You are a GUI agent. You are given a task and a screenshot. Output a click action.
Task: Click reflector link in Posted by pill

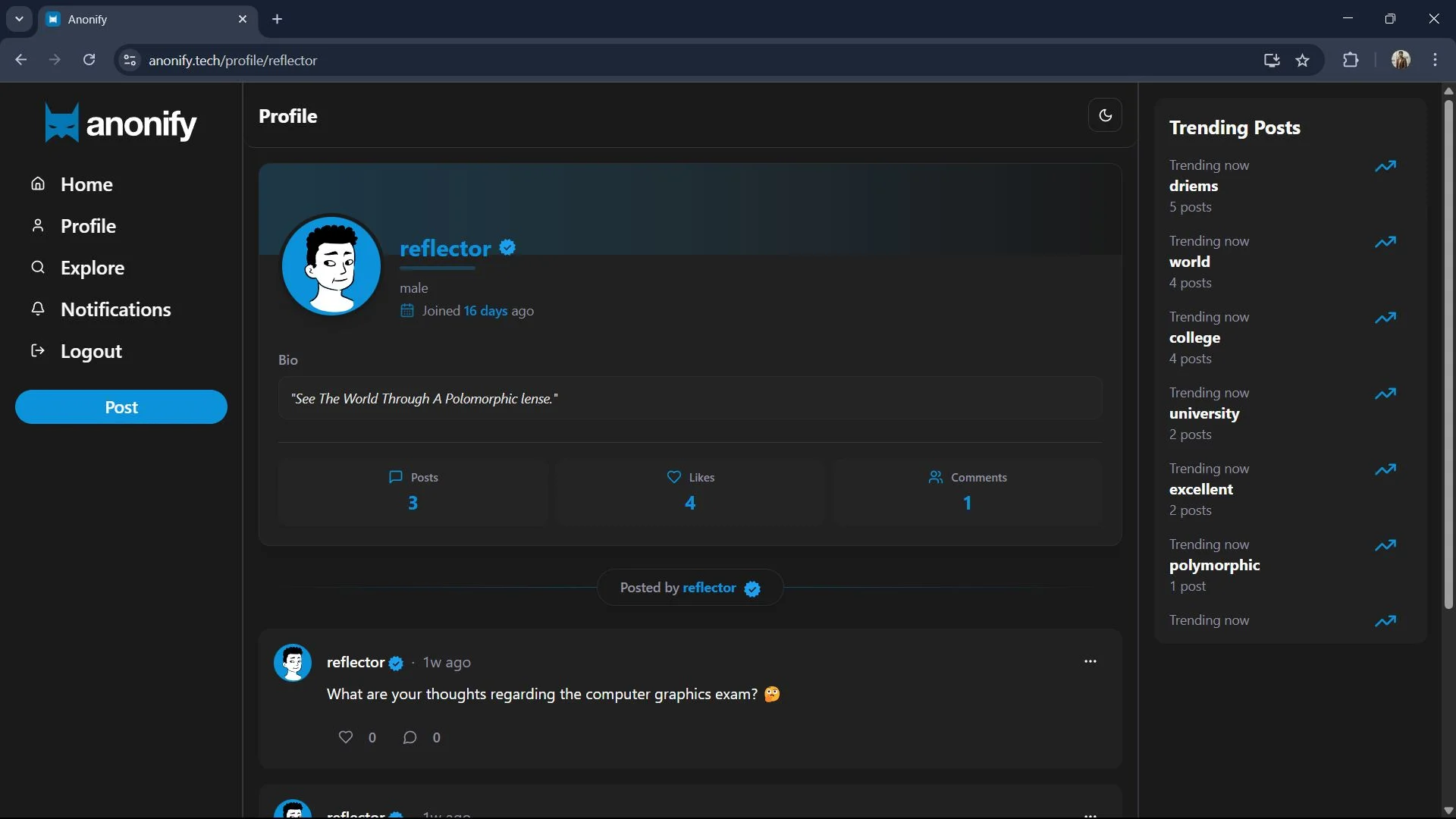coord(709,588)
